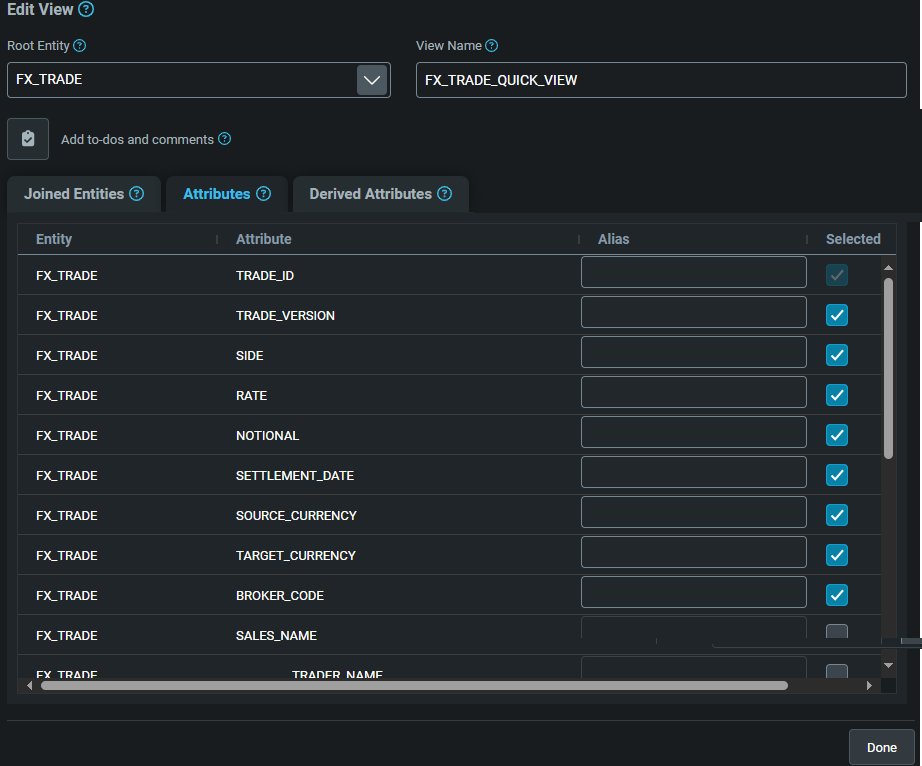
Task: Uncheck the SIDE selected checkbox
Action: [837, 354]
